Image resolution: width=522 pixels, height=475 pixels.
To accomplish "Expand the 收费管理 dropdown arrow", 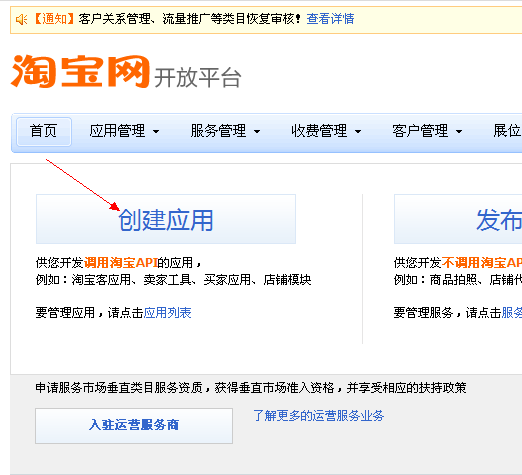I will 358,132.
